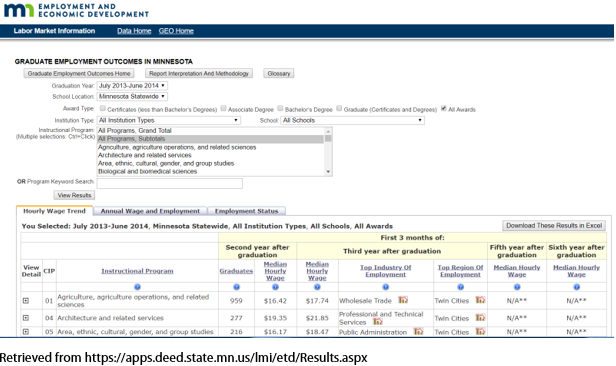
Task: Click help icon under fifth-year Median Hourly Wage
Action: 517,287
